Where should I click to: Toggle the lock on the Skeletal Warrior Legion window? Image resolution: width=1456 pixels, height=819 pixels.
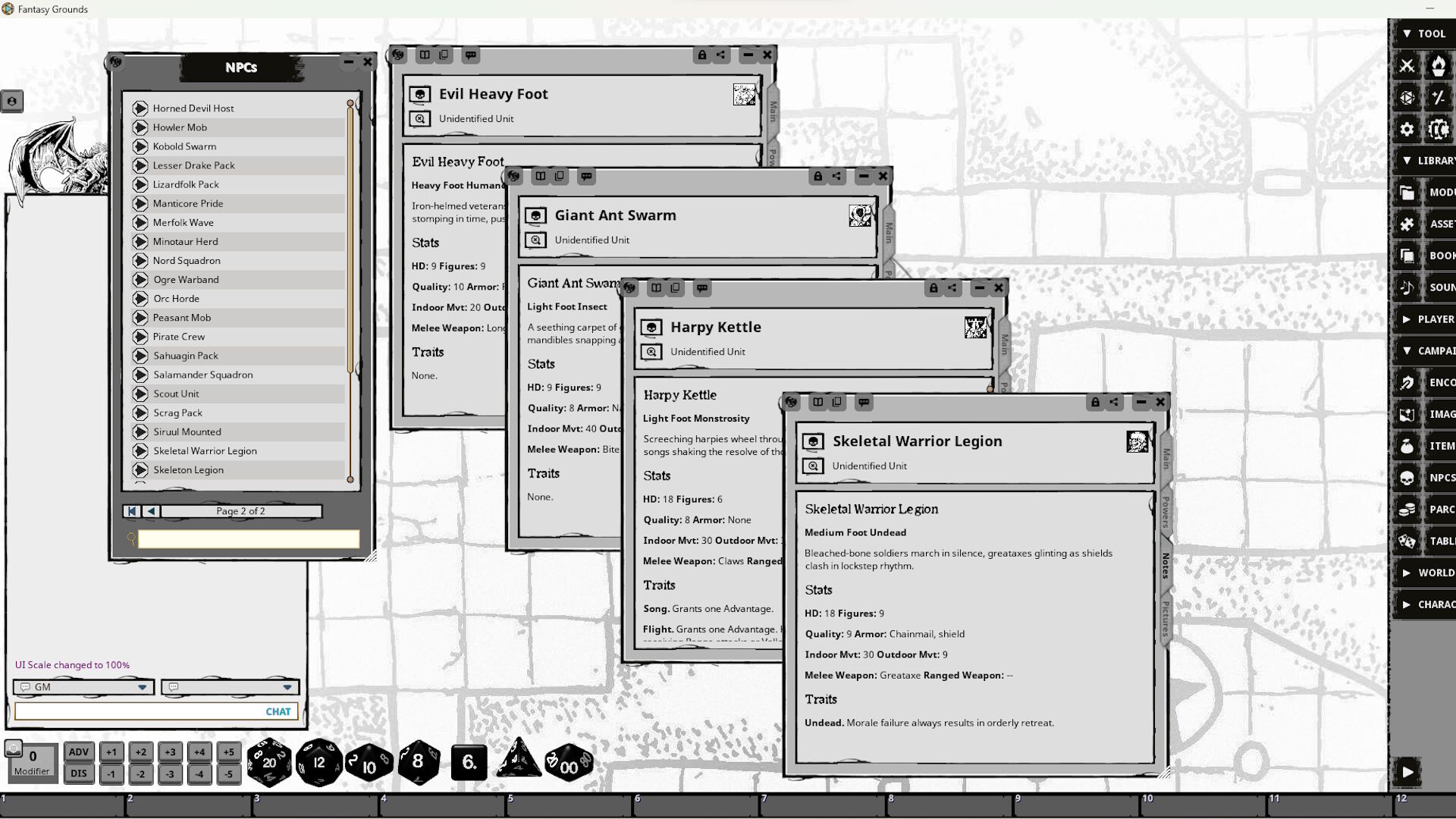[x=1094, y=403]
